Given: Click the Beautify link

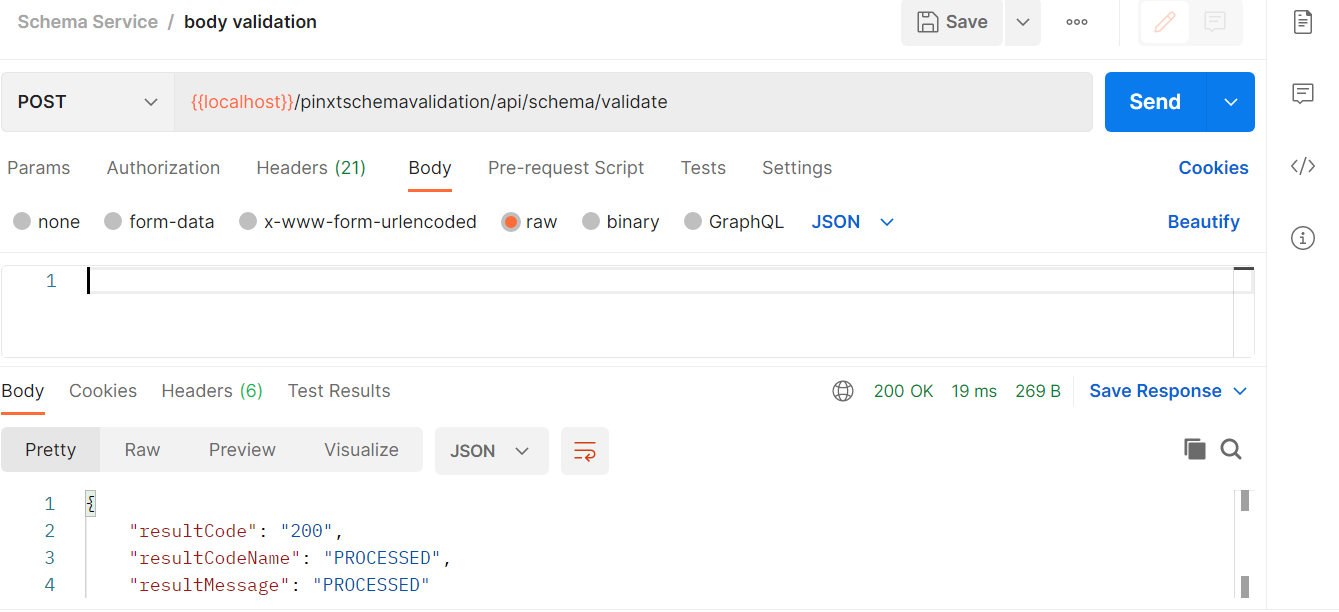Looking at the screenshot, I should coord(1204,221).
